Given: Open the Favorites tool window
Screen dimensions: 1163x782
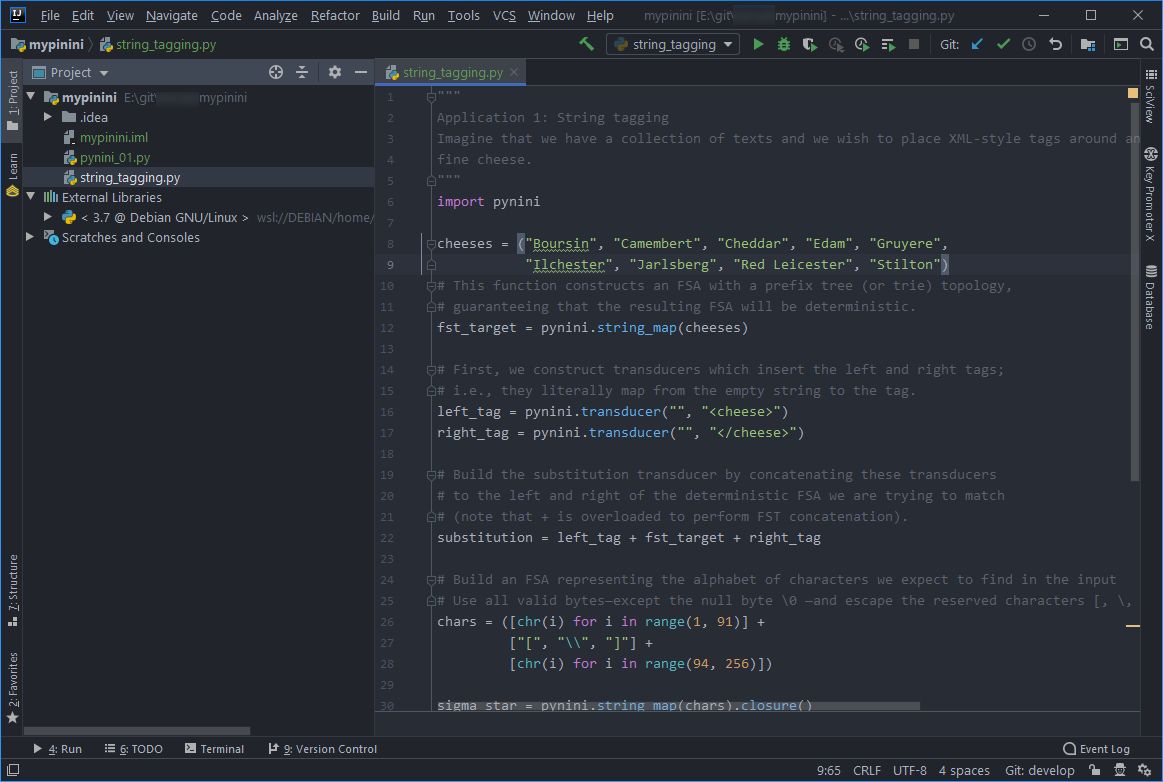Looking at the screenshot, I should click(12, 688).
